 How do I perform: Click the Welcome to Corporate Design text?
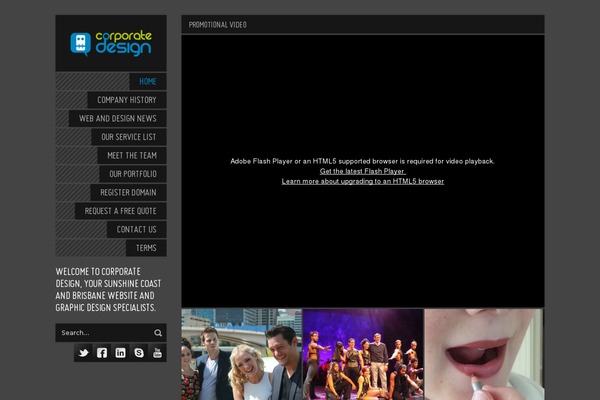(x=108, y=289)
